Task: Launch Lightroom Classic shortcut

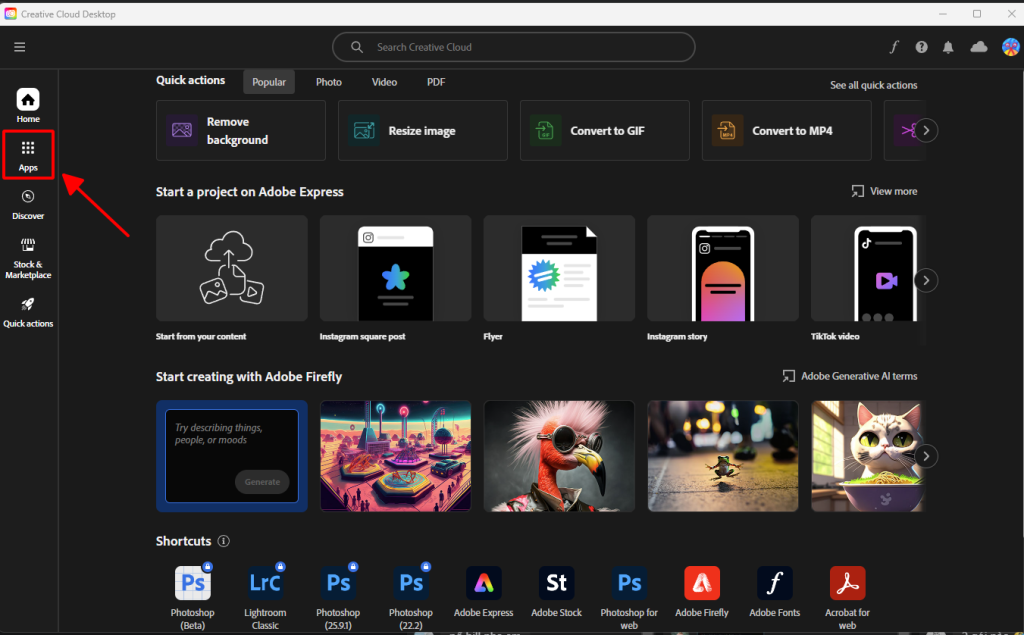Action: coord(265,597)
